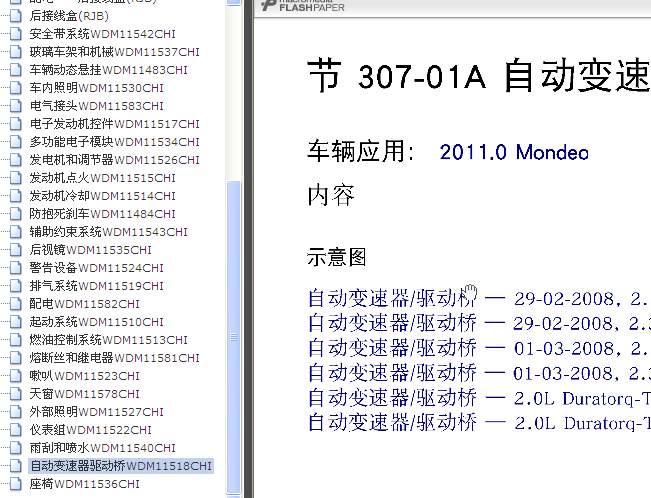Click page icon beside 多功能电子模块WDM11534CHI

click(16, 142)
